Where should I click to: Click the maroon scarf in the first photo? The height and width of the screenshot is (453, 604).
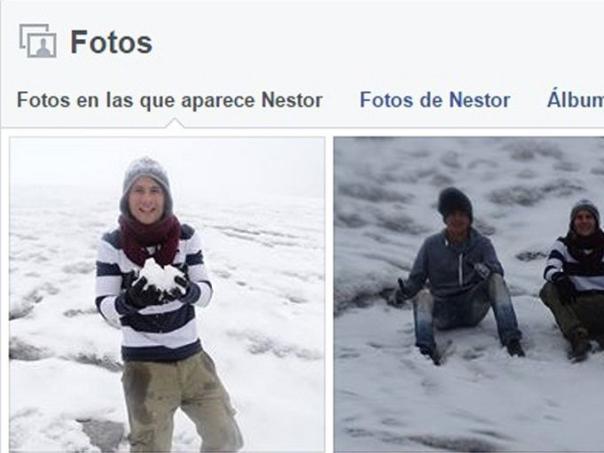pos(149,239)
